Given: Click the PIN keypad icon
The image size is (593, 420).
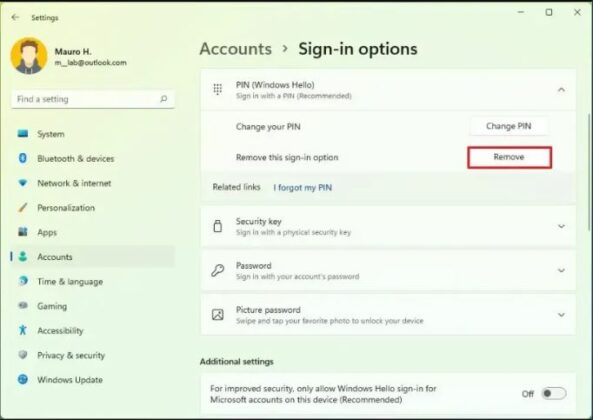Looking at the screenshot, I should (x=217, y=89).
